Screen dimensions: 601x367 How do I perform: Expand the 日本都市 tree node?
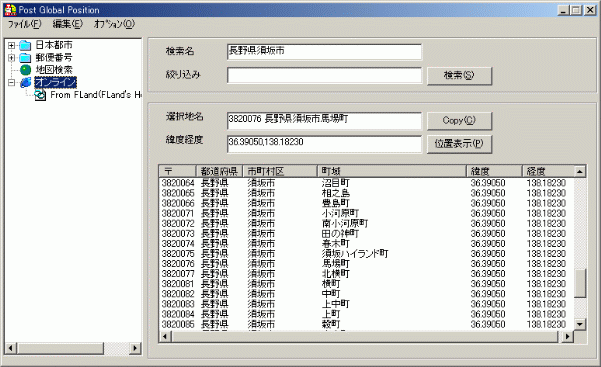[x=11, y=45]
